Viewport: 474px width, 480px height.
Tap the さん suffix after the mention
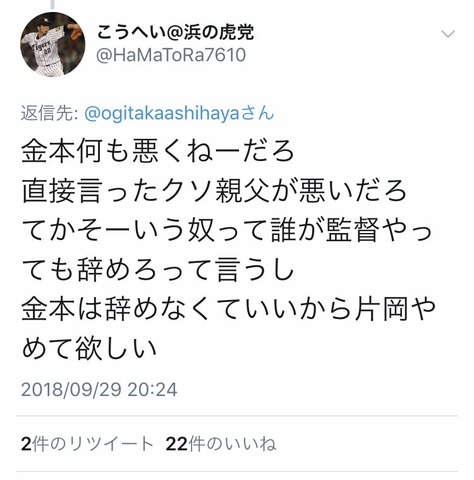point(257,113)
